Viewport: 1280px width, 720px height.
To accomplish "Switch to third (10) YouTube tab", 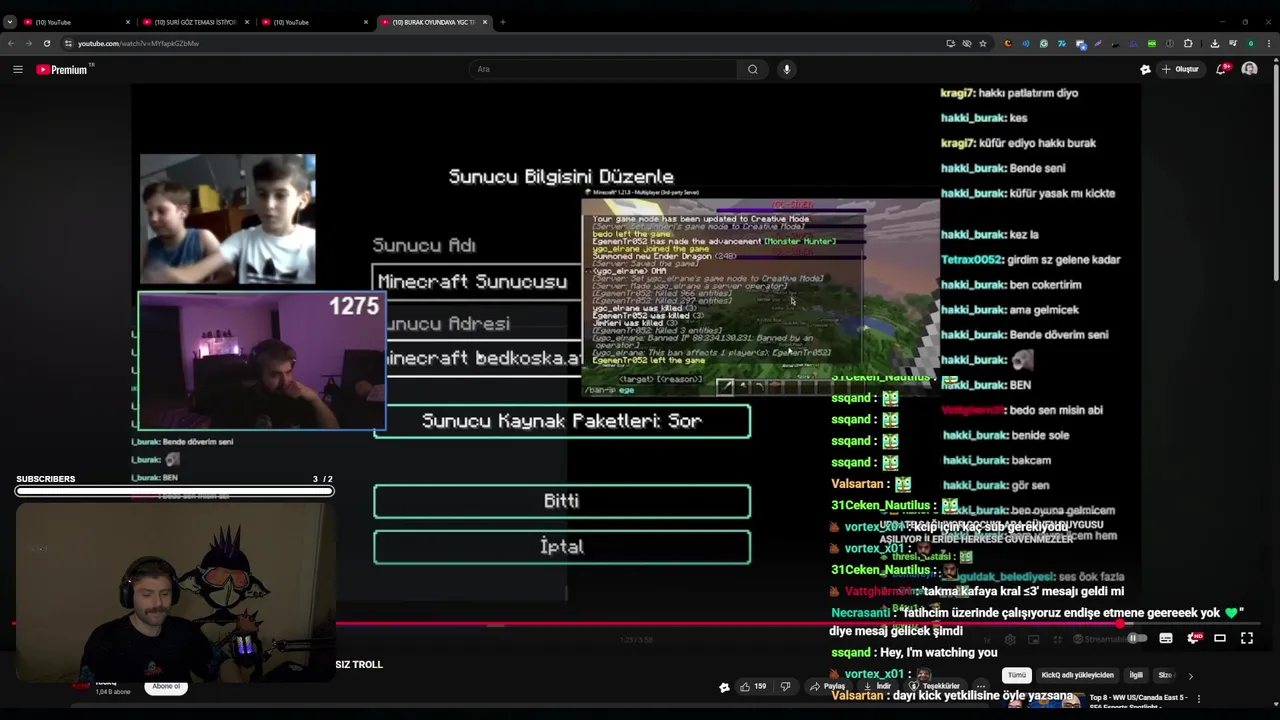I will pyautogui.click(x=313, y=22).
